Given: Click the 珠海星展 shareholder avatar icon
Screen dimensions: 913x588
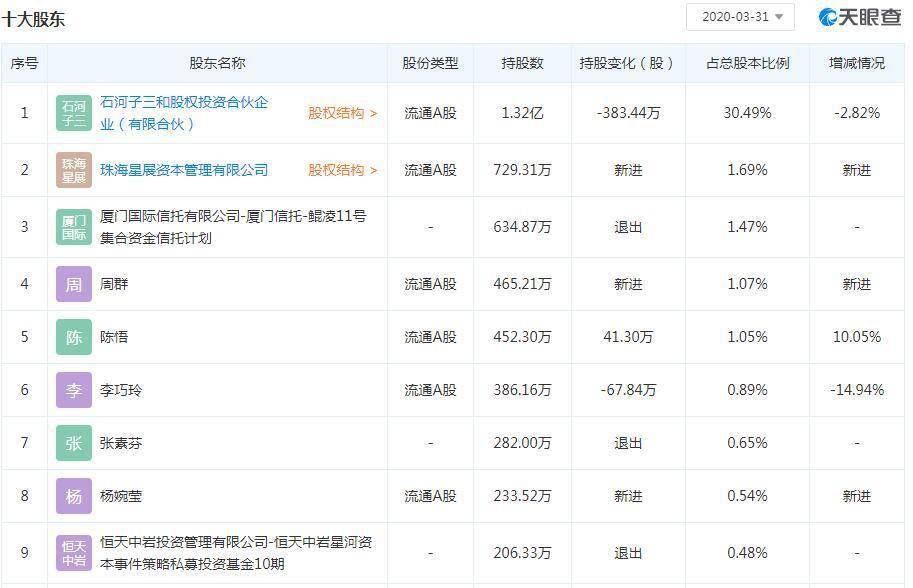Looking at the screenshot, I should coord(74,170).
